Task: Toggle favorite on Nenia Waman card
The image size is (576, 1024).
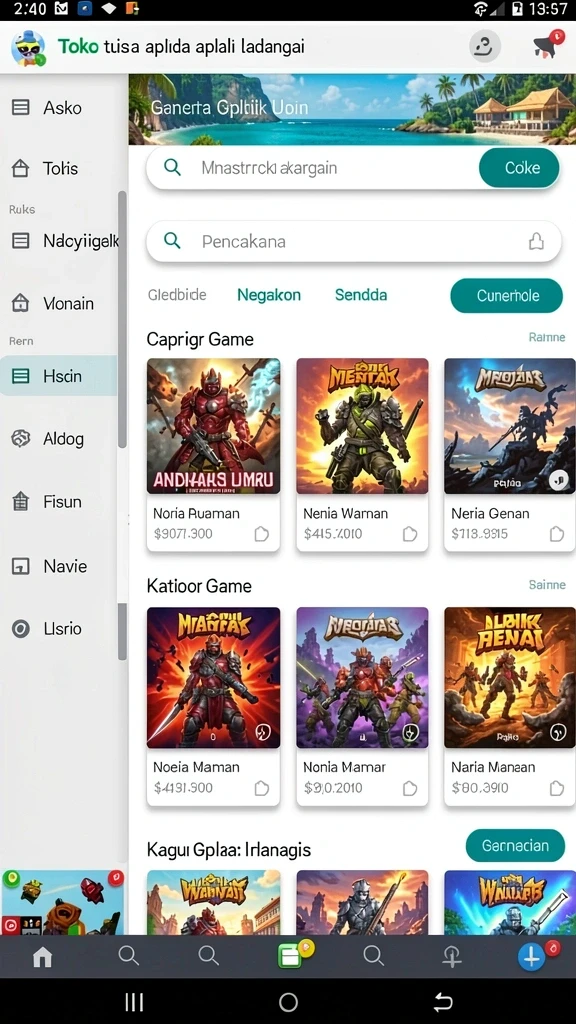Action: pos(409,534)
